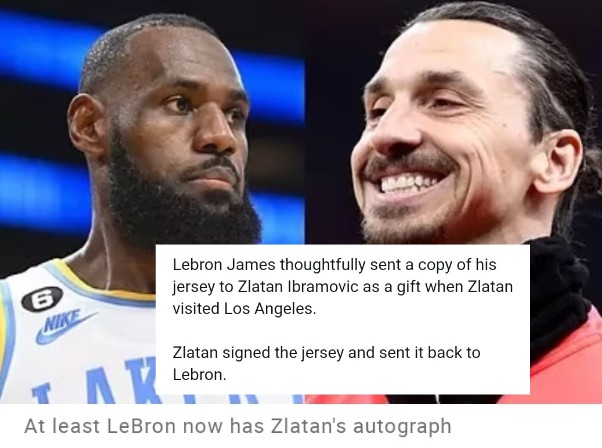The image size is (602, 448).
Task: Click the final word "Lebron." in the text box
Action: tap(199, 375)
